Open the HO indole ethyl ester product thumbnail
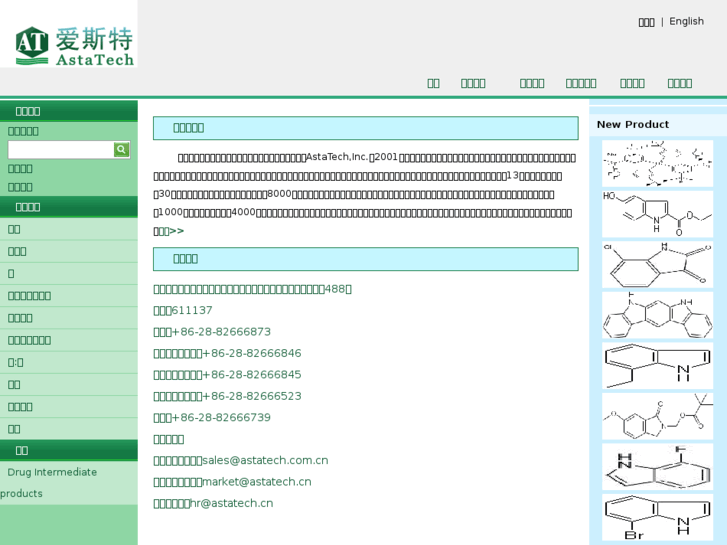Image resolution: width=727 pixels, height=545 pixels. [x=657, y=214]
